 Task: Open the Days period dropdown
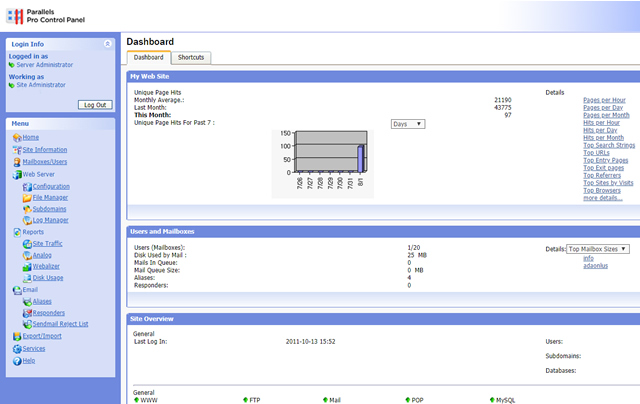[x=407, y=123]
